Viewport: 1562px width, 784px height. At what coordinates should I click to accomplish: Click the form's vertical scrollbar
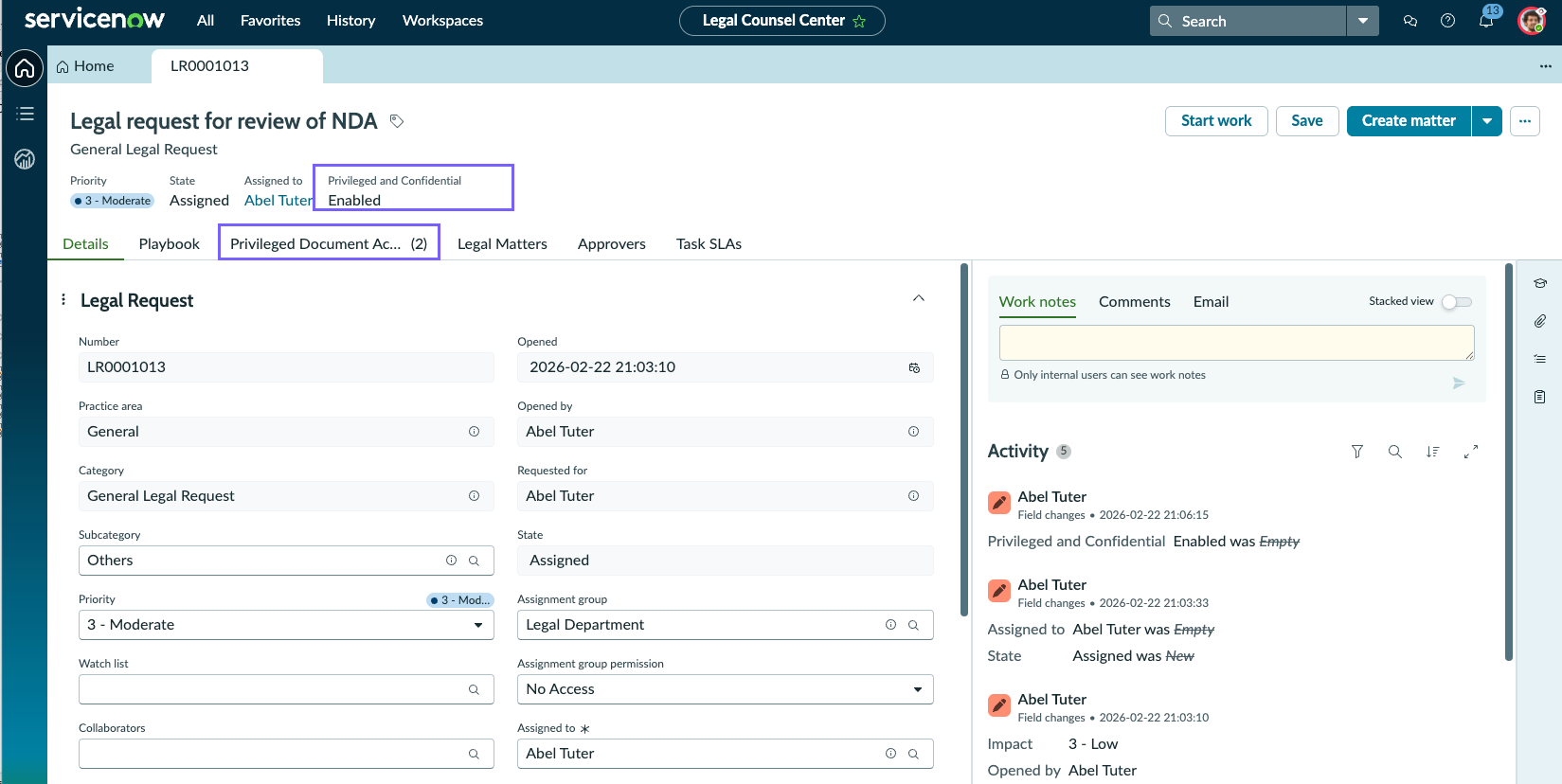tap(964, 440)
